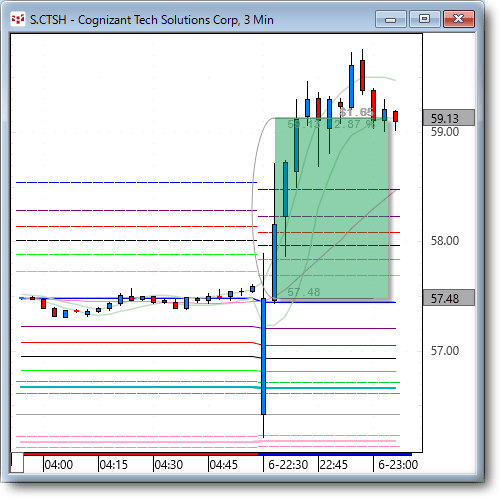Click the 57.48 label inside the green box
Image resolution: width=502 pixels, height=500 pixels.
tap(304, 292)
